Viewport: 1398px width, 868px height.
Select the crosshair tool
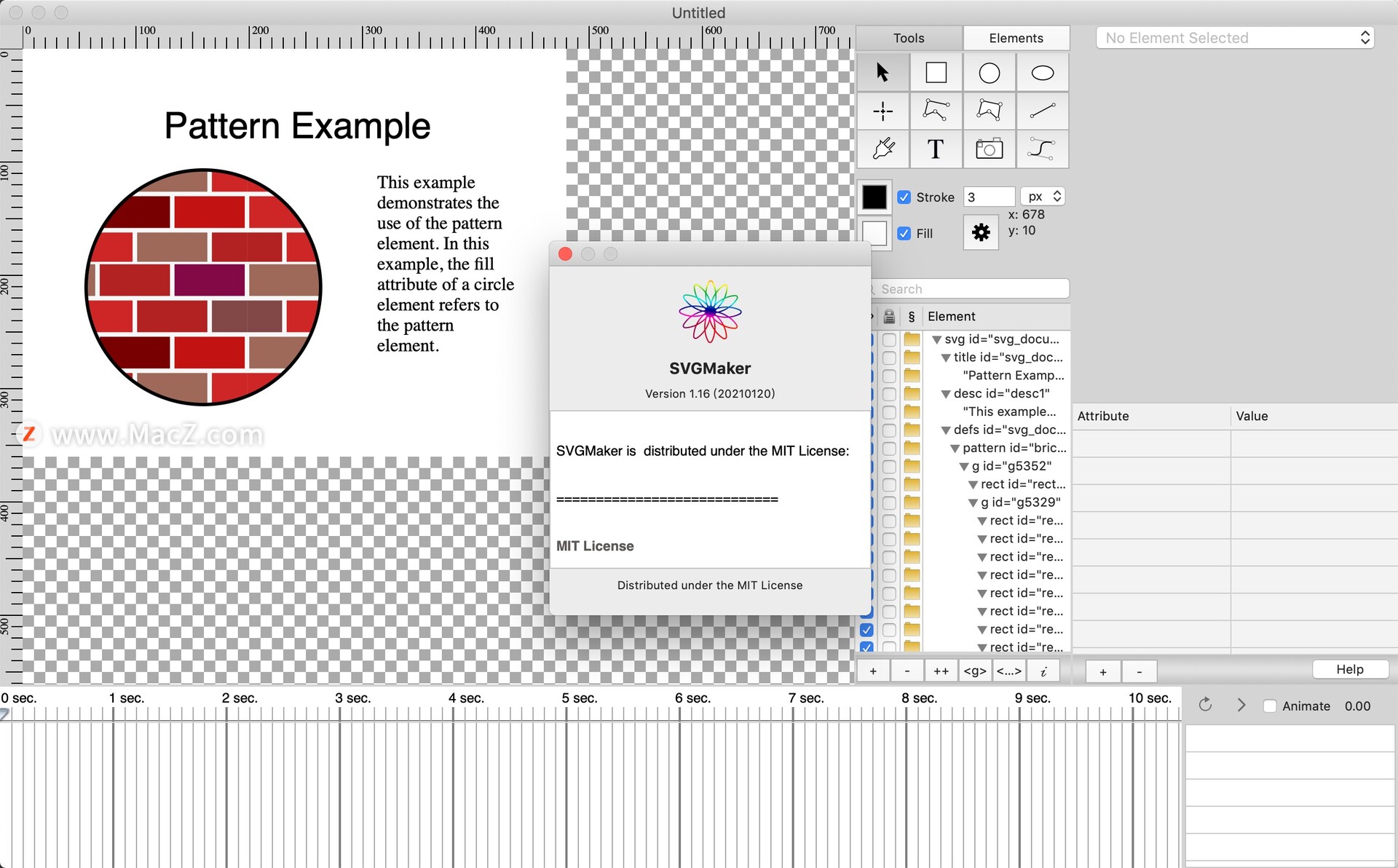pos(882,111)
